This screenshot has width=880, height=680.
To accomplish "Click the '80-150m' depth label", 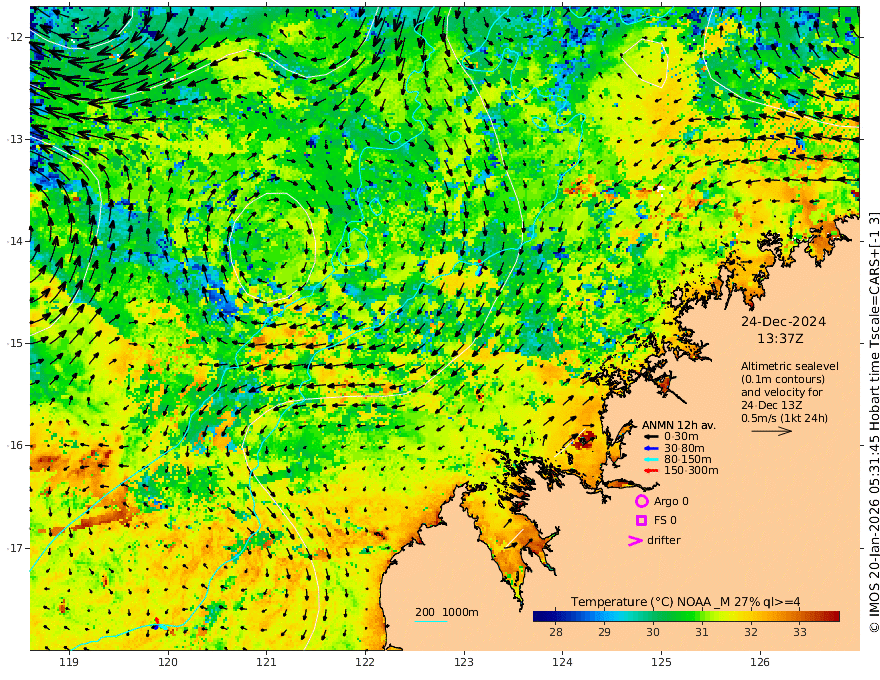I will [x=688, y=460].
